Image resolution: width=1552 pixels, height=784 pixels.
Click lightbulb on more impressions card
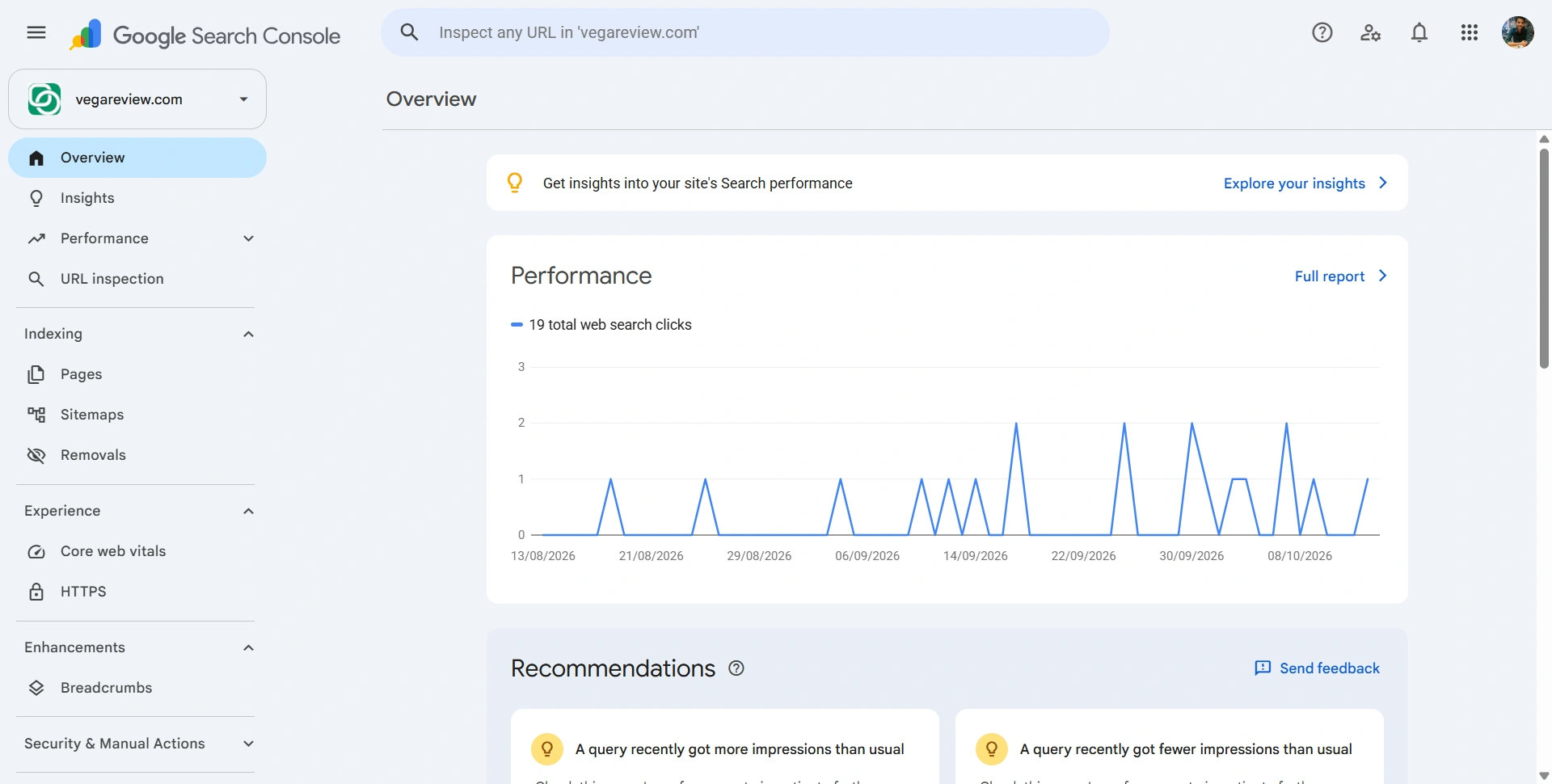[x=547, y=749]
